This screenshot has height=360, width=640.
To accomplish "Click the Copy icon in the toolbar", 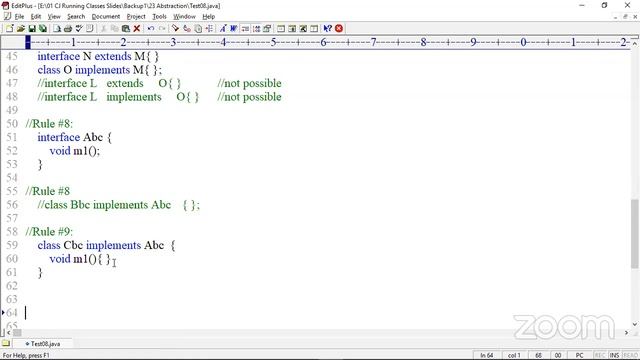I will (x=115, y=28).
